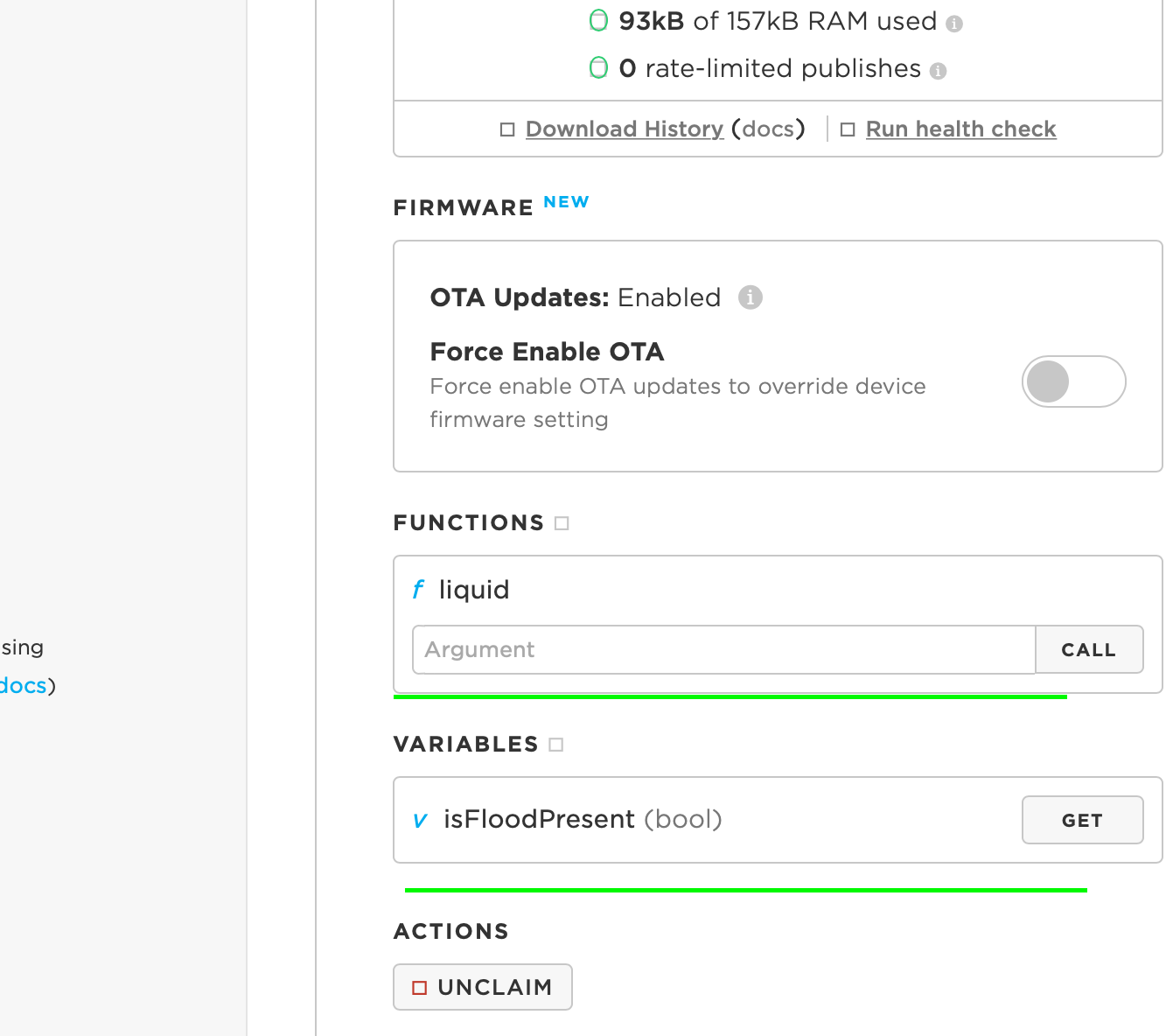Start the Run health check link
Viewport: 1166px width, 1036px height.
960,129
